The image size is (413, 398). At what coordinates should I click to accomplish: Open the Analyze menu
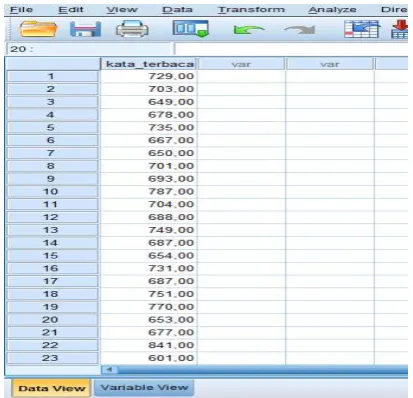tap(332, 10)
